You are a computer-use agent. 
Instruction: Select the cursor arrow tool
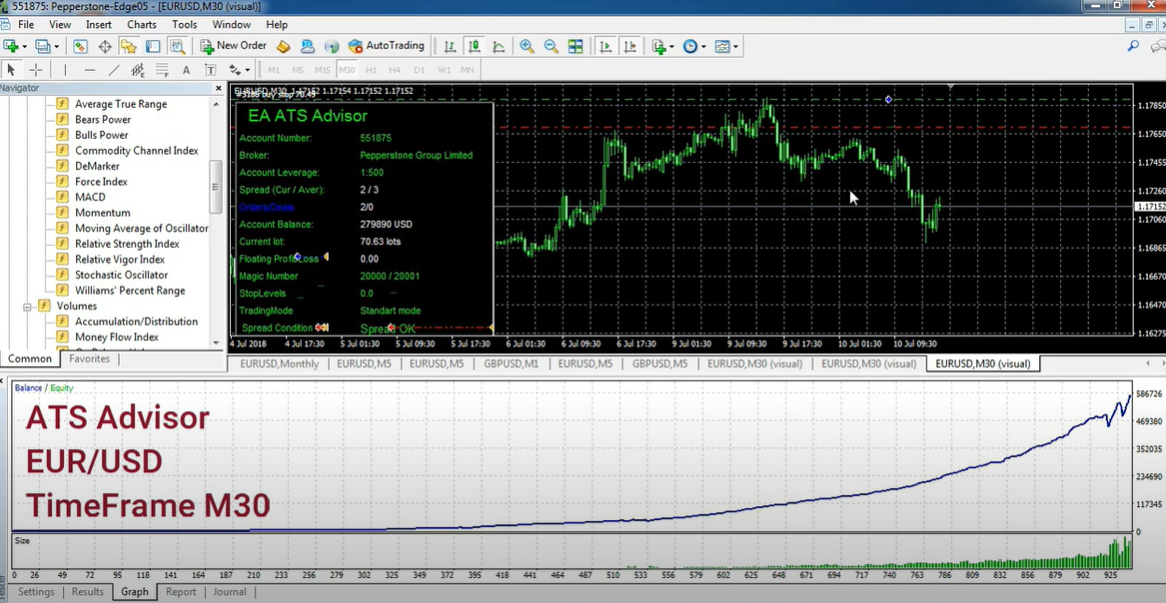(x=13, y=69)
